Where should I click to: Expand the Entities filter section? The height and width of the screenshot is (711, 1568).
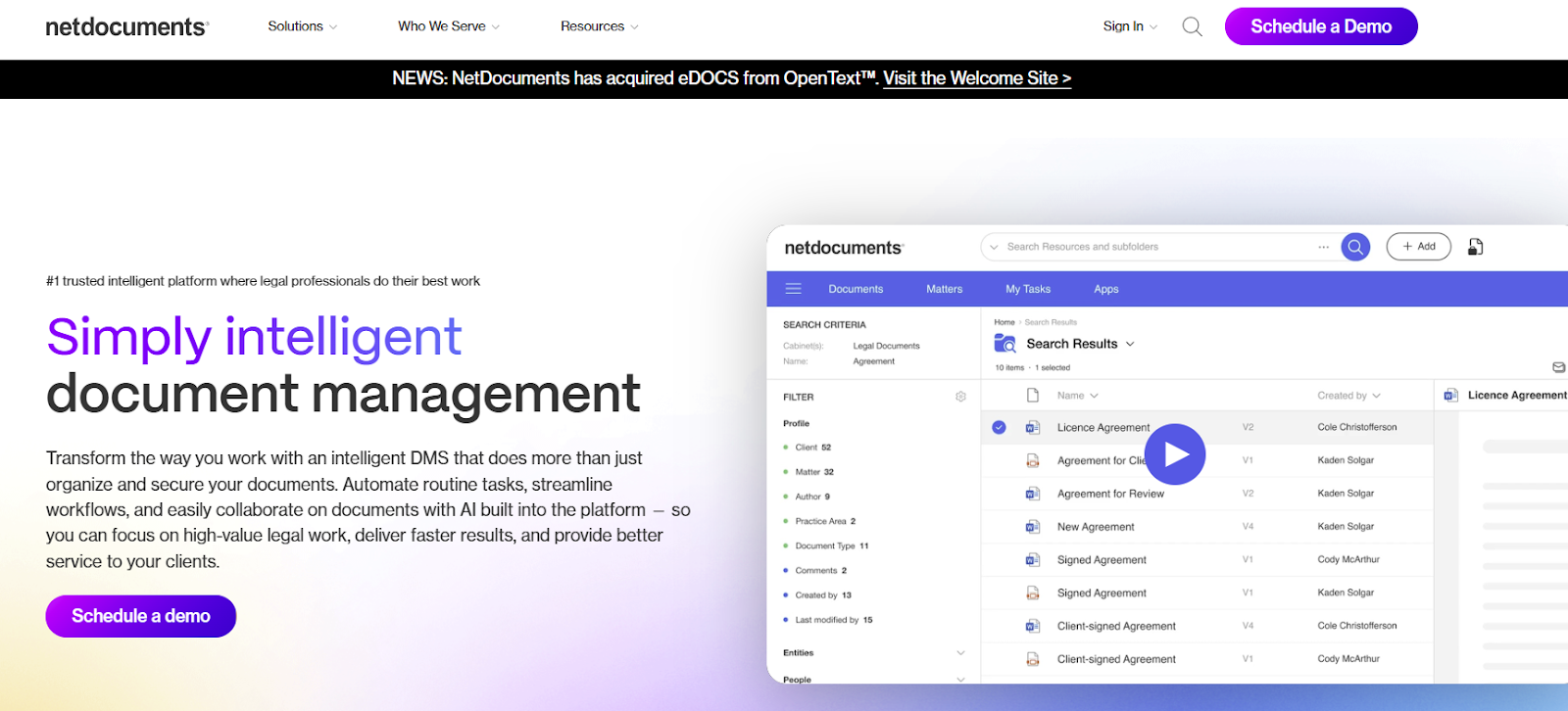[x=960, y=653]
